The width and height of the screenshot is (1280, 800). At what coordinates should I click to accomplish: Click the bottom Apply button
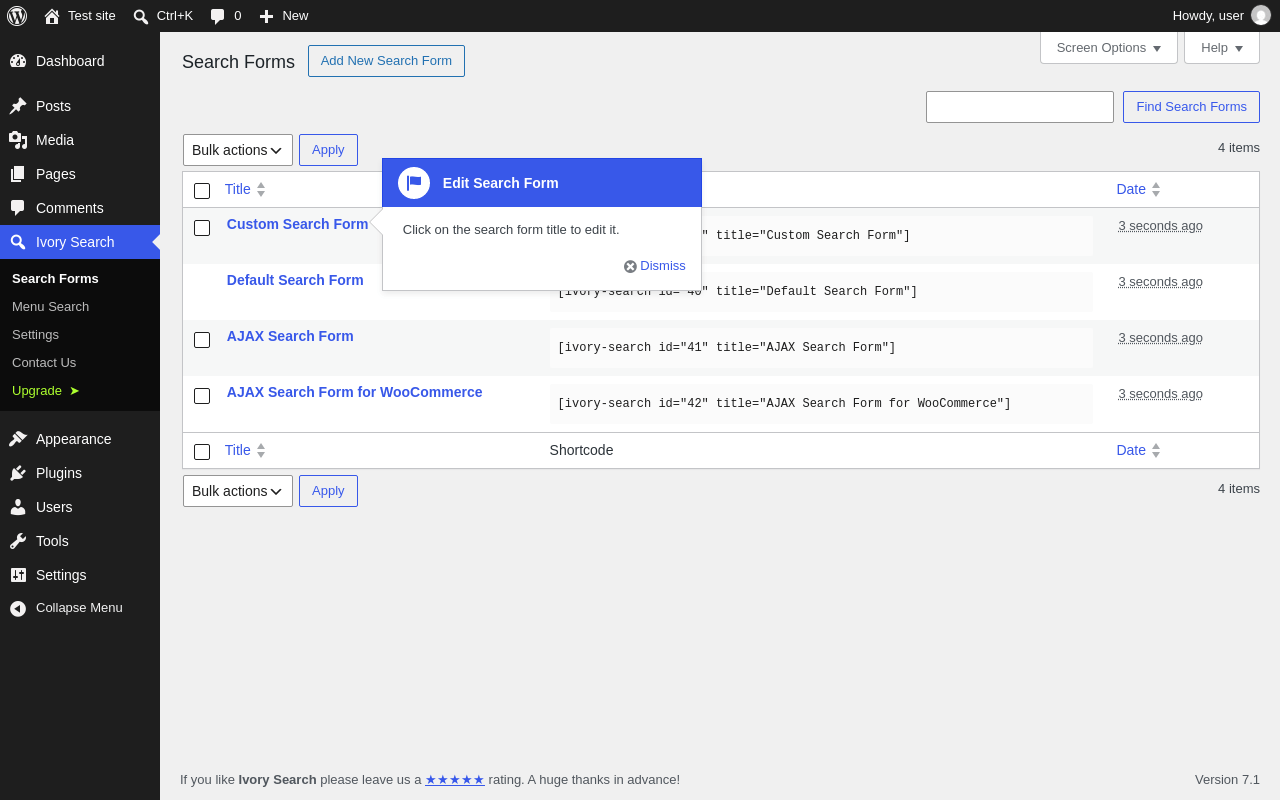[x=328, y=491]
